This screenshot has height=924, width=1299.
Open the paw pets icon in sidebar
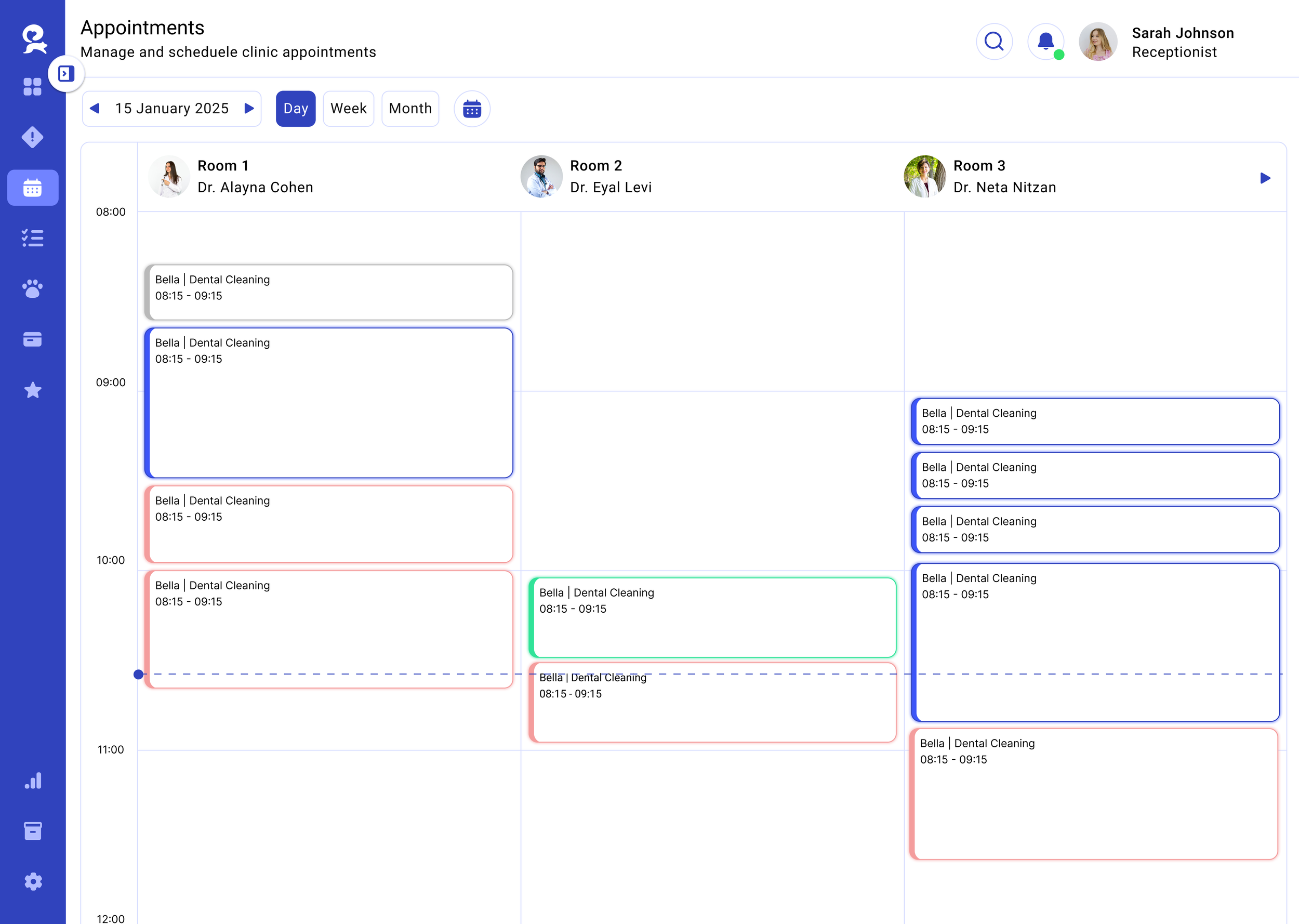tap(32, 288)
